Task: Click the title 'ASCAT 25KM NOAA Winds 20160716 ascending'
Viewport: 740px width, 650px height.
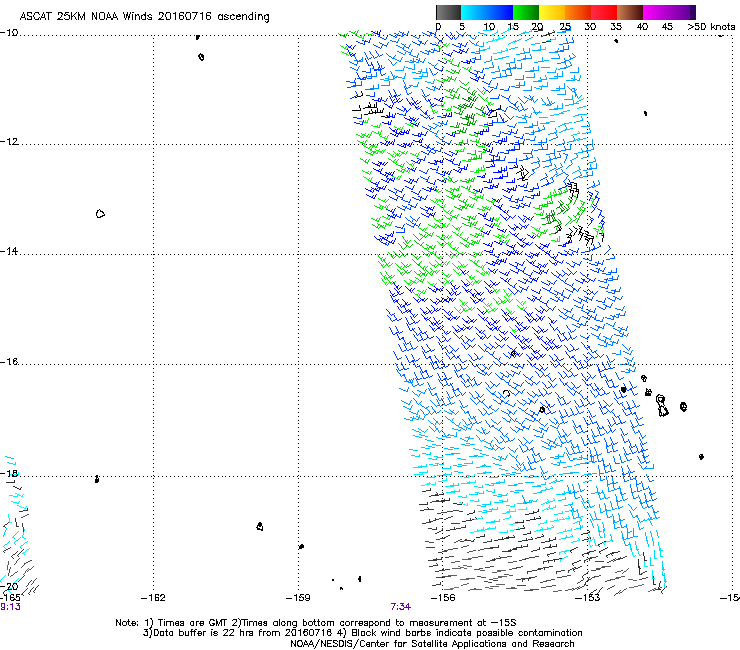Action: pos(144,17)
